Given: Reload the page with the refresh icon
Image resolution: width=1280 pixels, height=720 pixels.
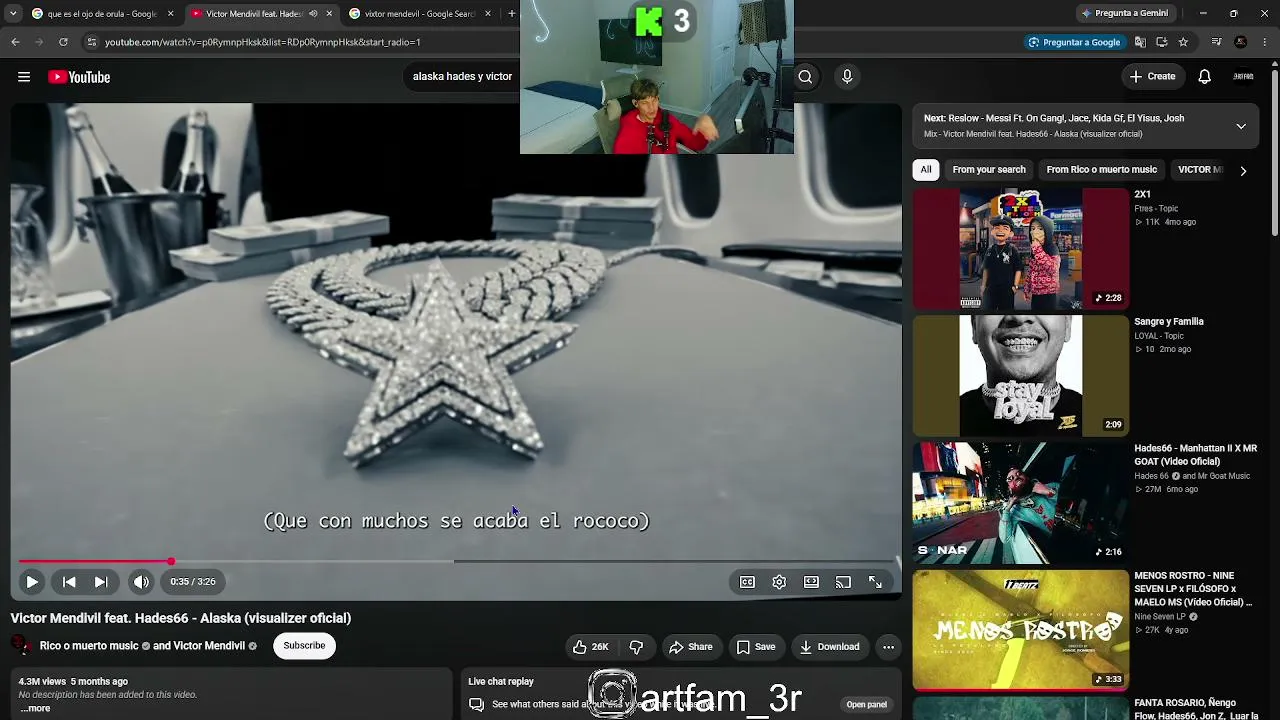Looking at the screenshot, I should pos(63,42).
